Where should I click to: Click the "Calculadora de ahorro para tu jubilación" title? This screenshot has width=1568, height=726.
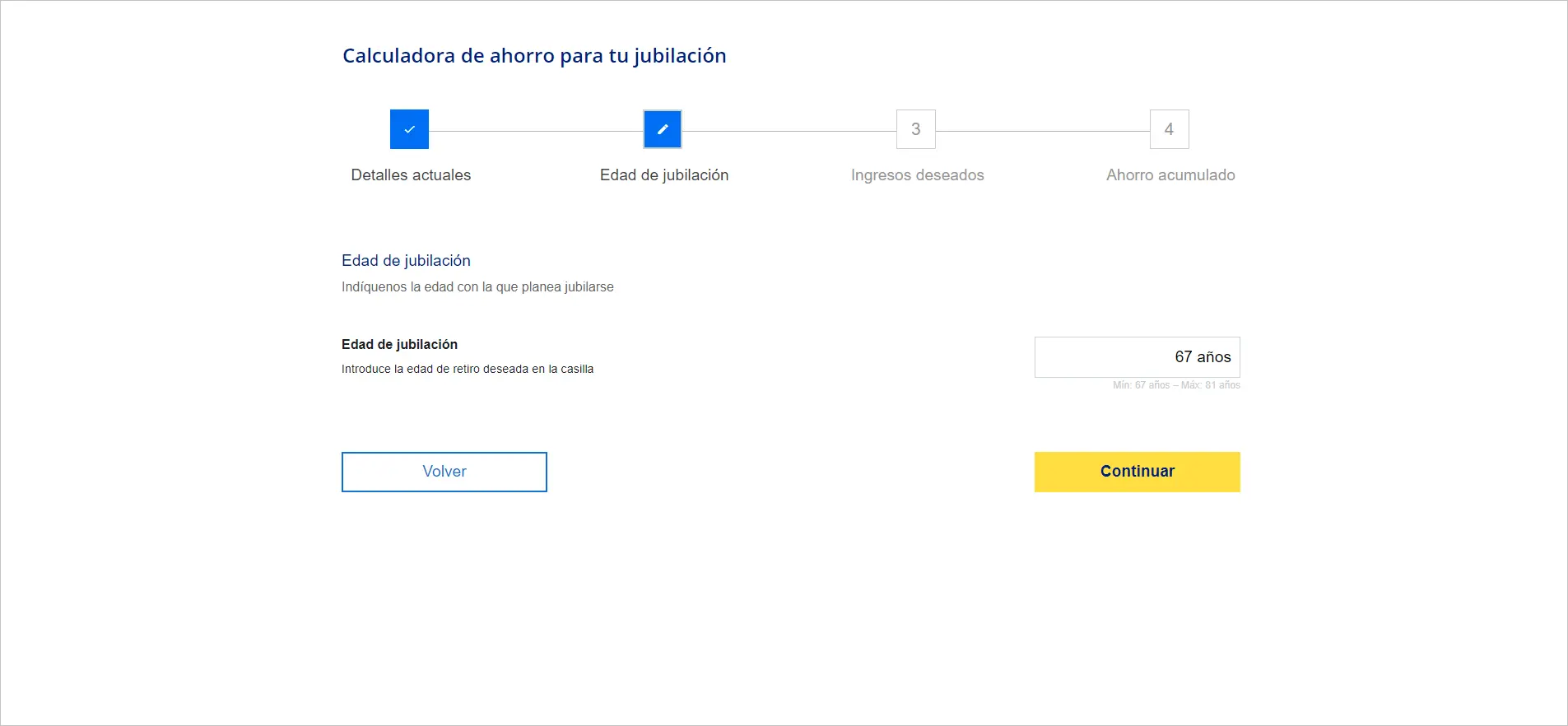coord(534,56)
